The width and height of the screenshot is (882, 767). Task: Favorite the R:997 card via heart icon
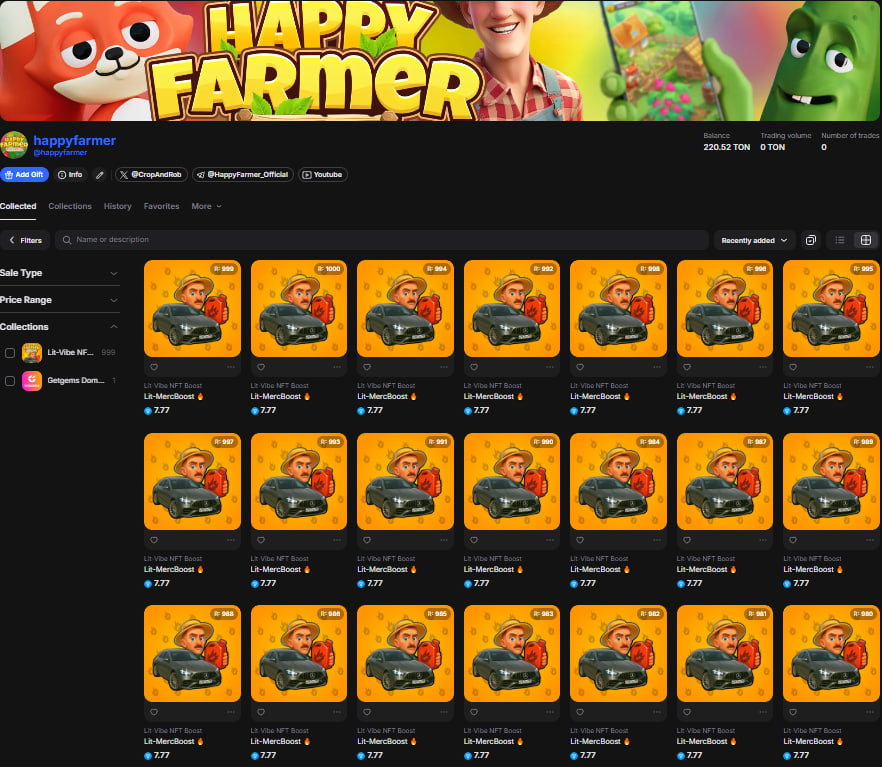[154, 540]
